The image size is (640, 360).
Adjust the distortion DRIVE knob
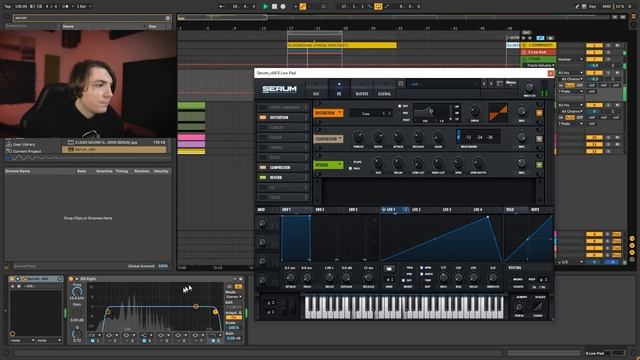tap(475, 111)
